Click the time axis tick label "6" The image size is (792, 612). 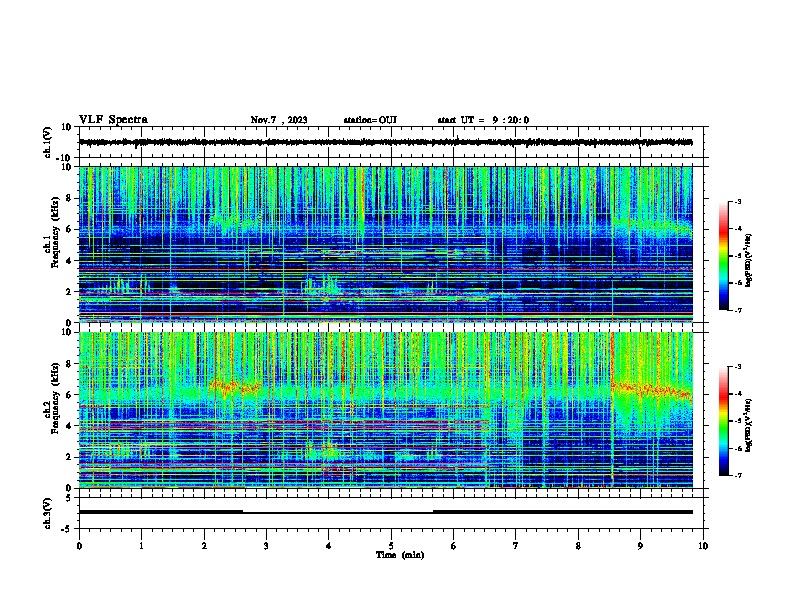[x=454, y=546]
